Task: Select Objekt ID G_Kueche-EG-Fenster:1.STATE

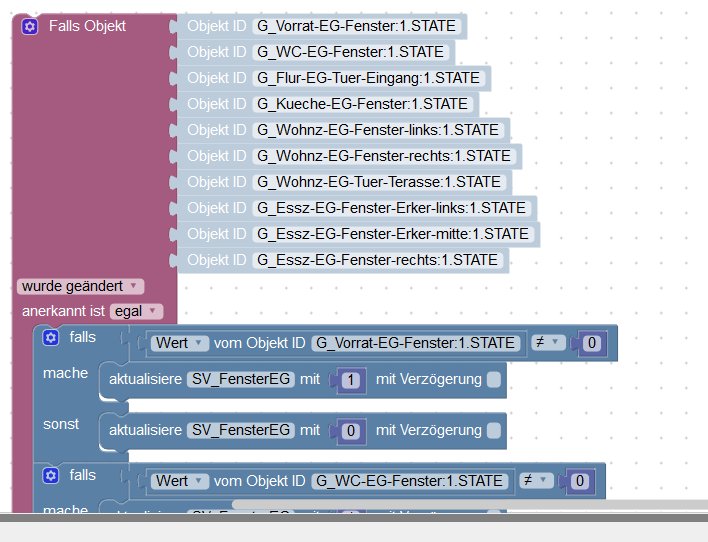Action: pyautogui.click(x=363, y=104)
